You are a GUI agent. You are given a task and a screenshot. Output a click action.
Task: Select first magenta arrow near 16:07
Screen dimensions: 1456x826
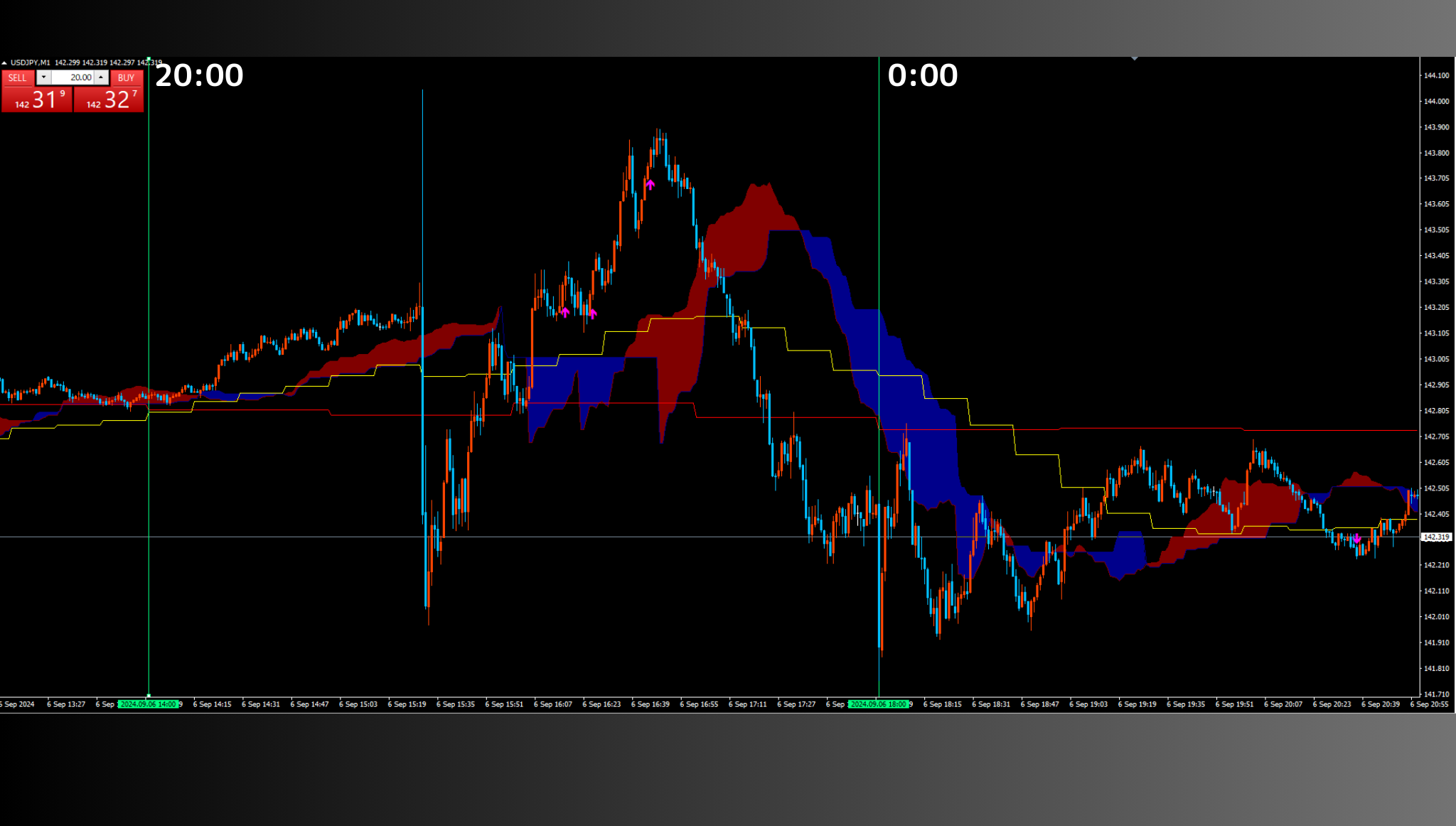pos(565,311)
